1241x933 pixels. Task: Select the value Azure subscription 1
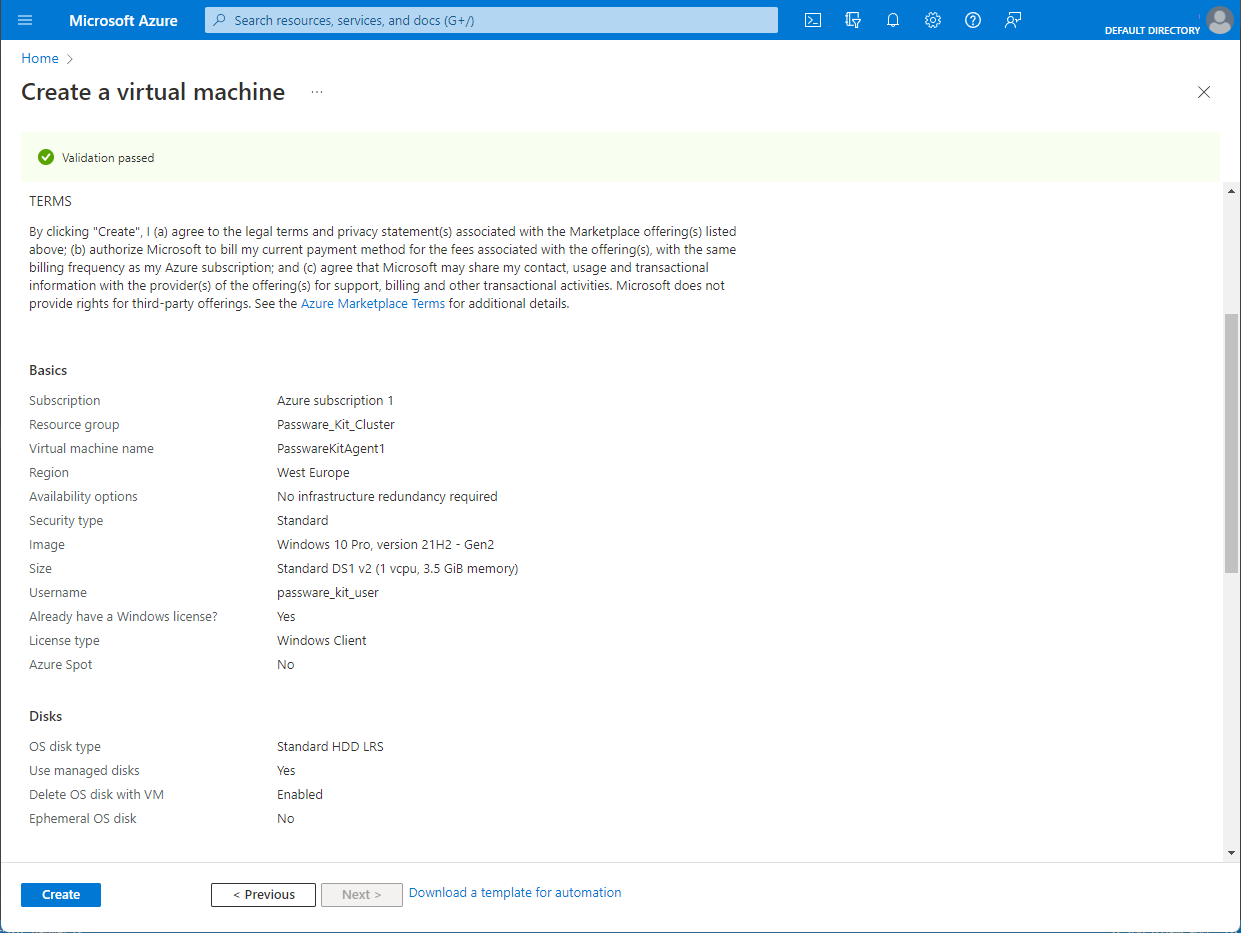(x=335, y=401)
